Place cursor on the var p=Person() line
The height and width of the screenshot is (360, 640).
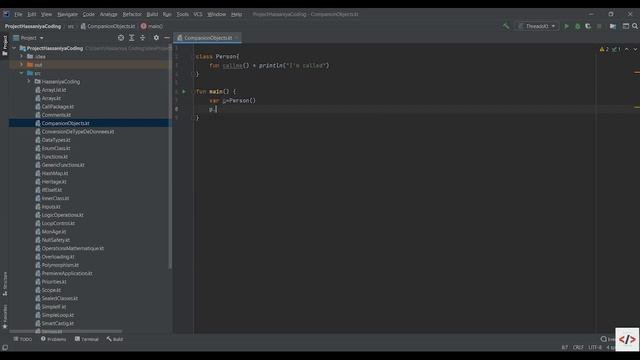(x=232, y=100)
